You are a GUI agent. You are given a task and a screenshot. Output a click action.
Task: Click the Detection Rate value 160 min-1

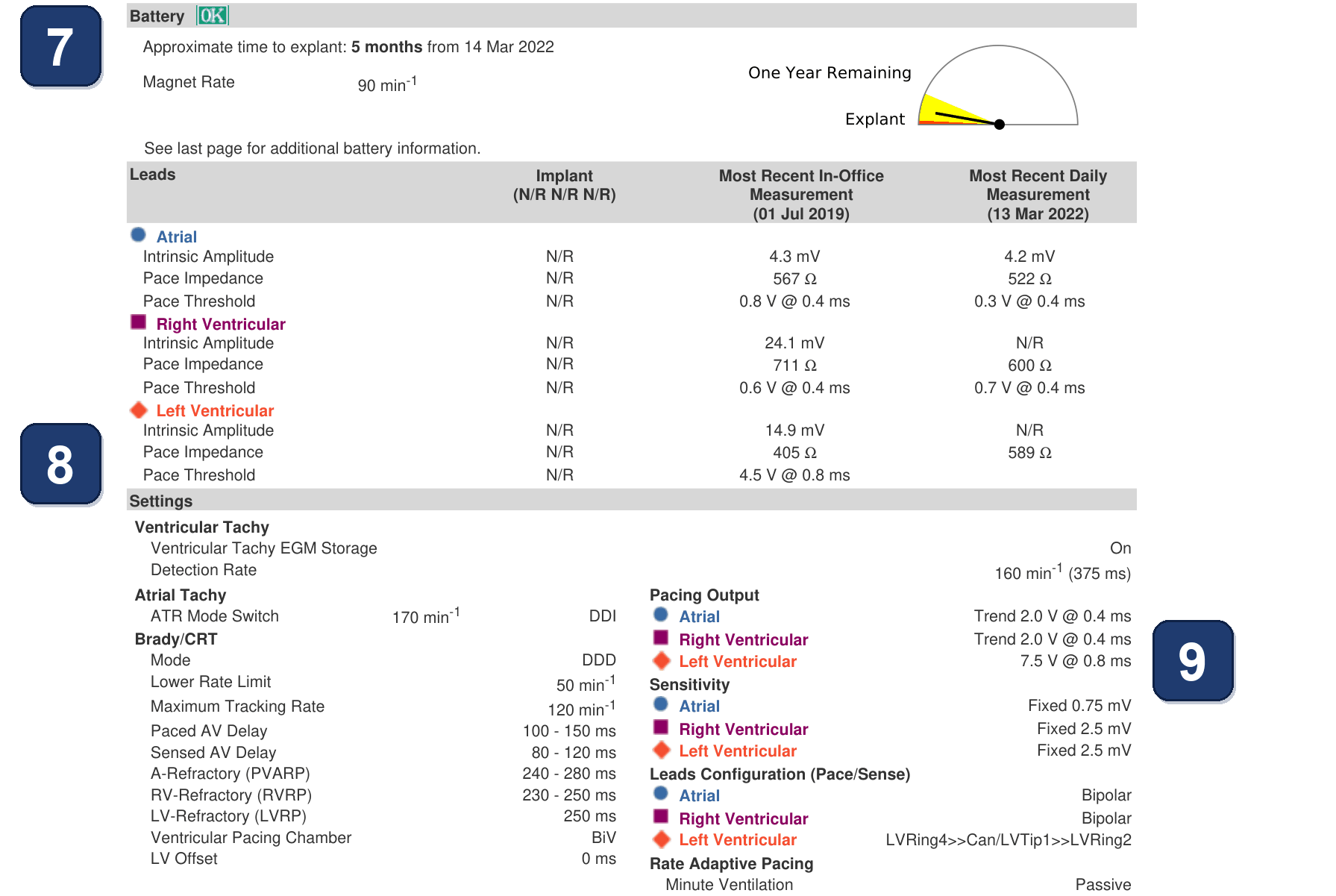pos(1062,572)
